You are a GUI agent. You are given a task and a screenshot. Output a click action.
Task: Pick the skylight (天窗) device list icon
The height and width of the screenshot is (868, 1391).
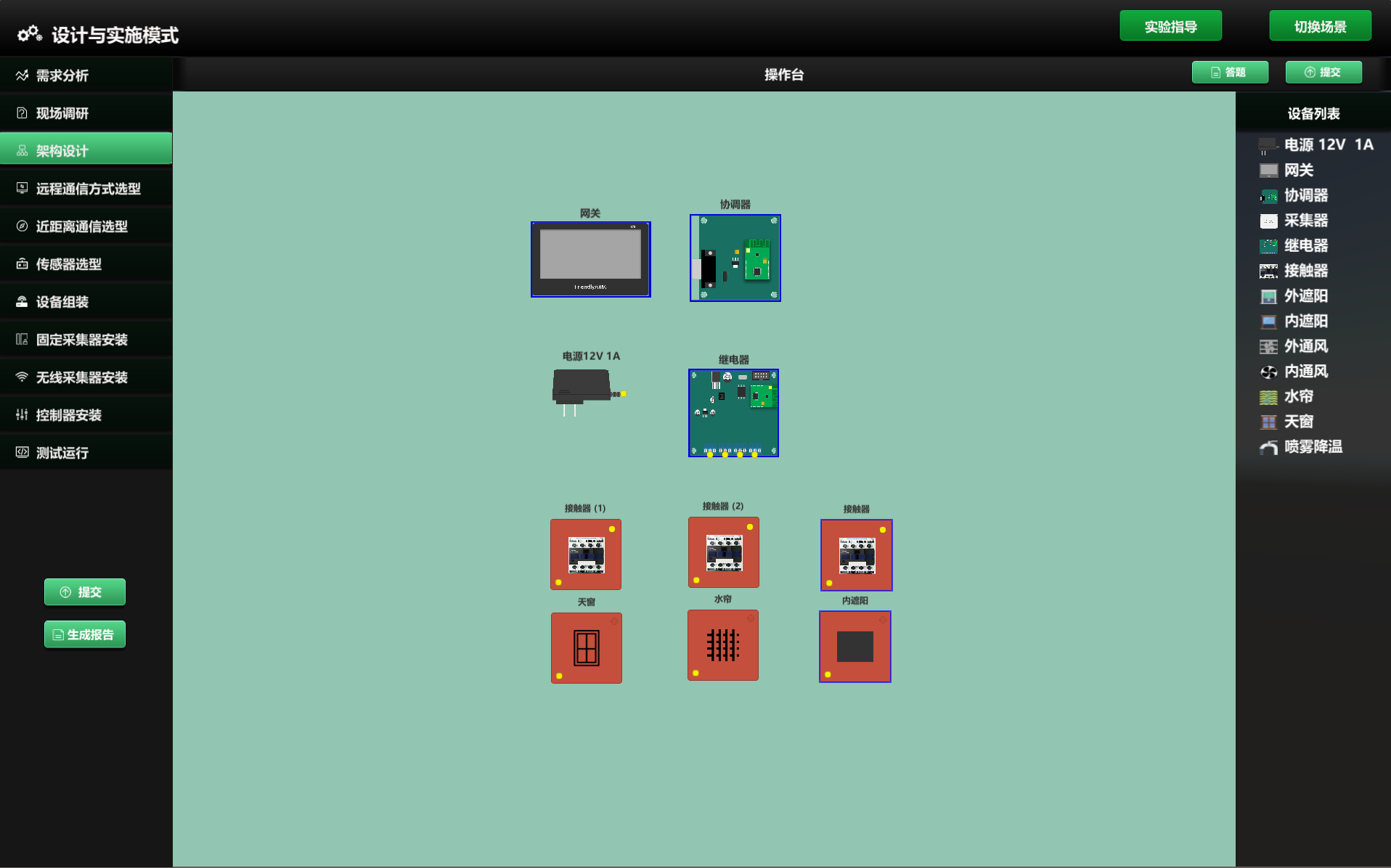click(1268, 422)
